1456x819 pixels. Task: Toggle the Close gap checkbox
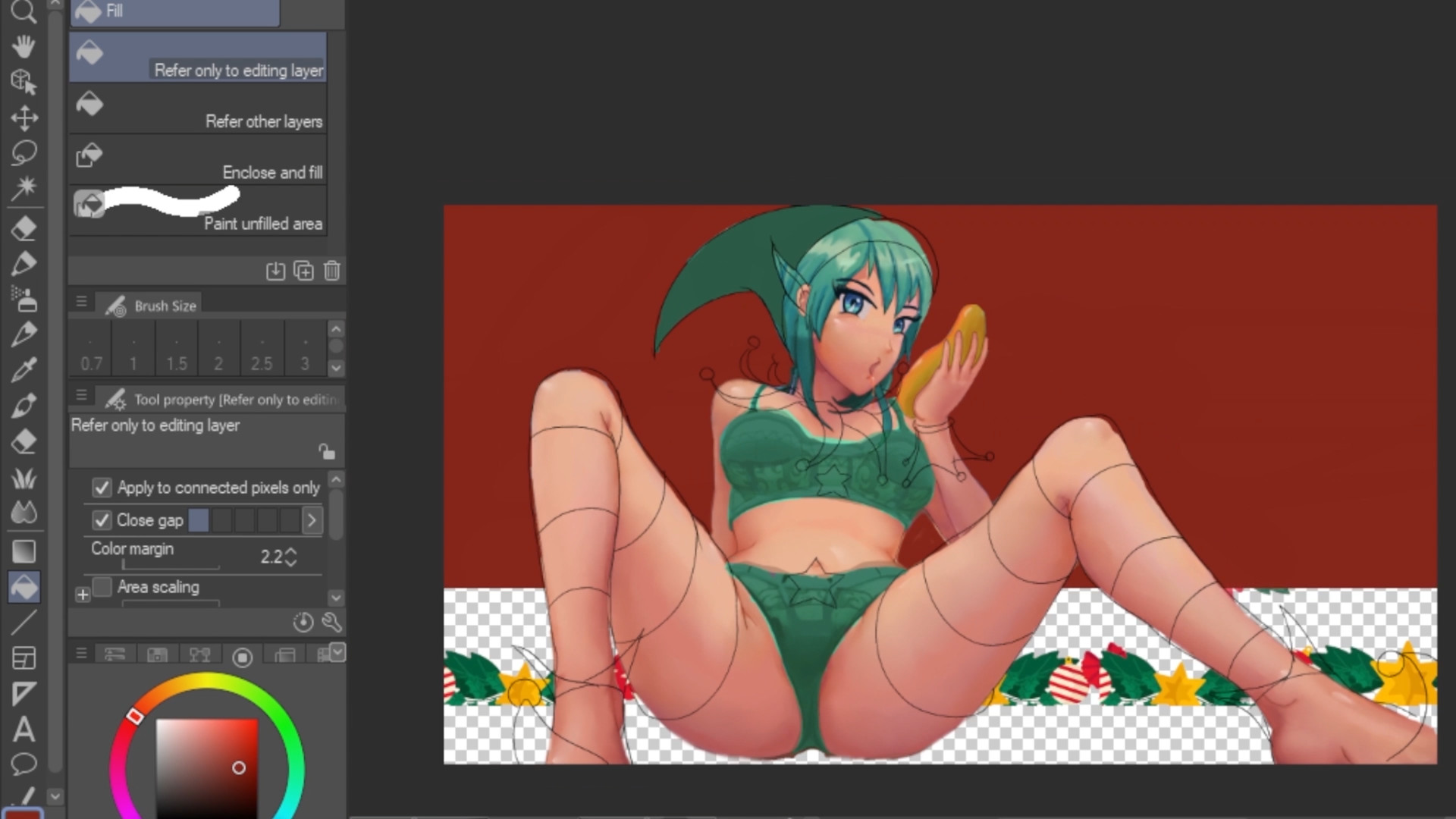pyautogui.click(x=102, y=520)
